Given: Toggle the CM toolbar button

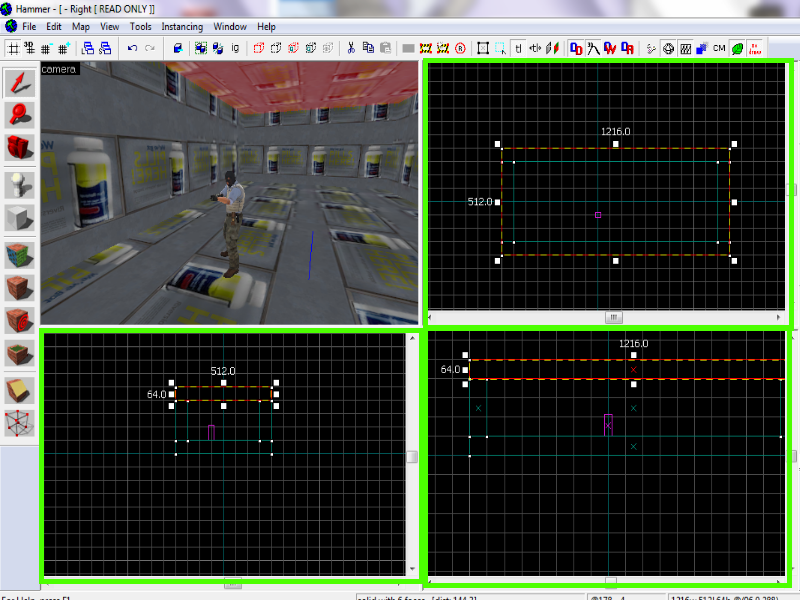Looking at the screenshot, I should point(719,48).
